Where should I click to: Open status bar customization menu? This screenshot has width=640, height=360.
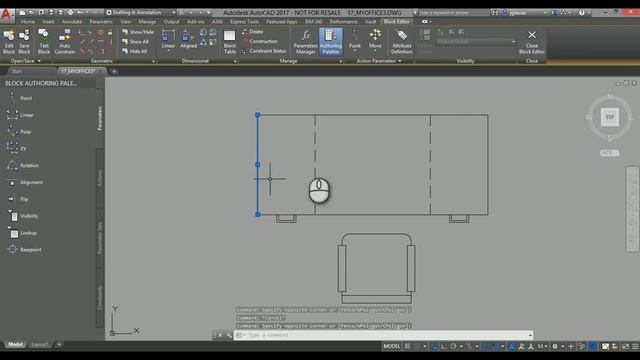636,346
